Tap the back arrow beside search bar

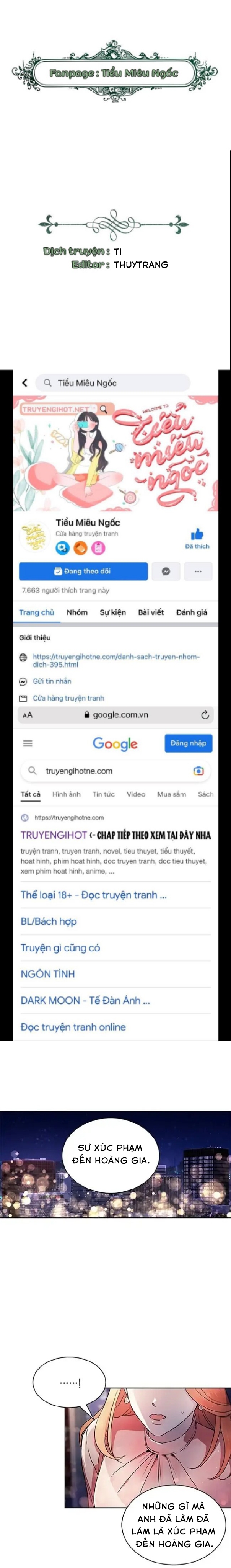click(24, 383)
